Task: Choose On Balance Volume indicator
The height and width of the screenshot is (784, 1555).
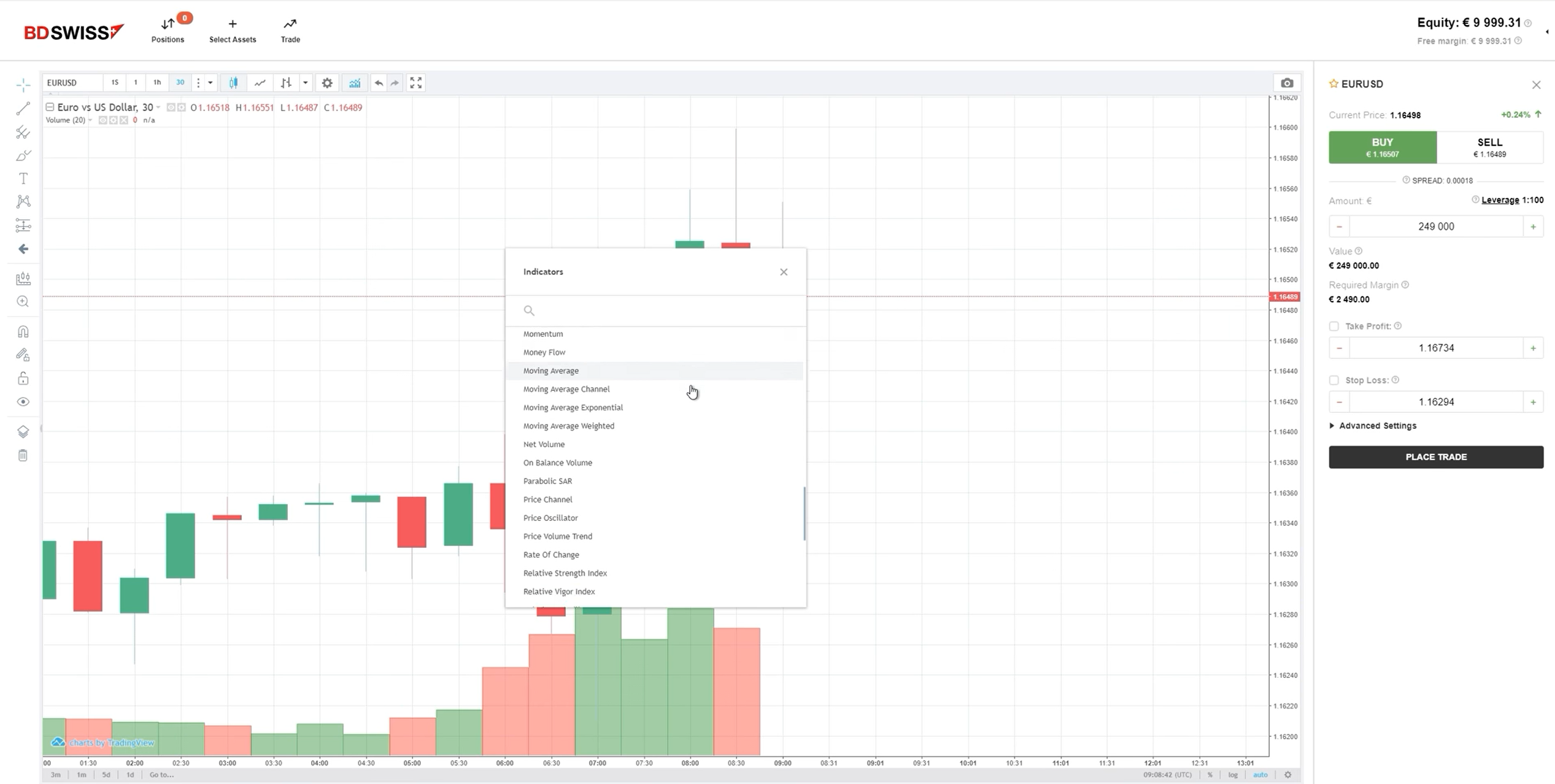Action: 655,463
